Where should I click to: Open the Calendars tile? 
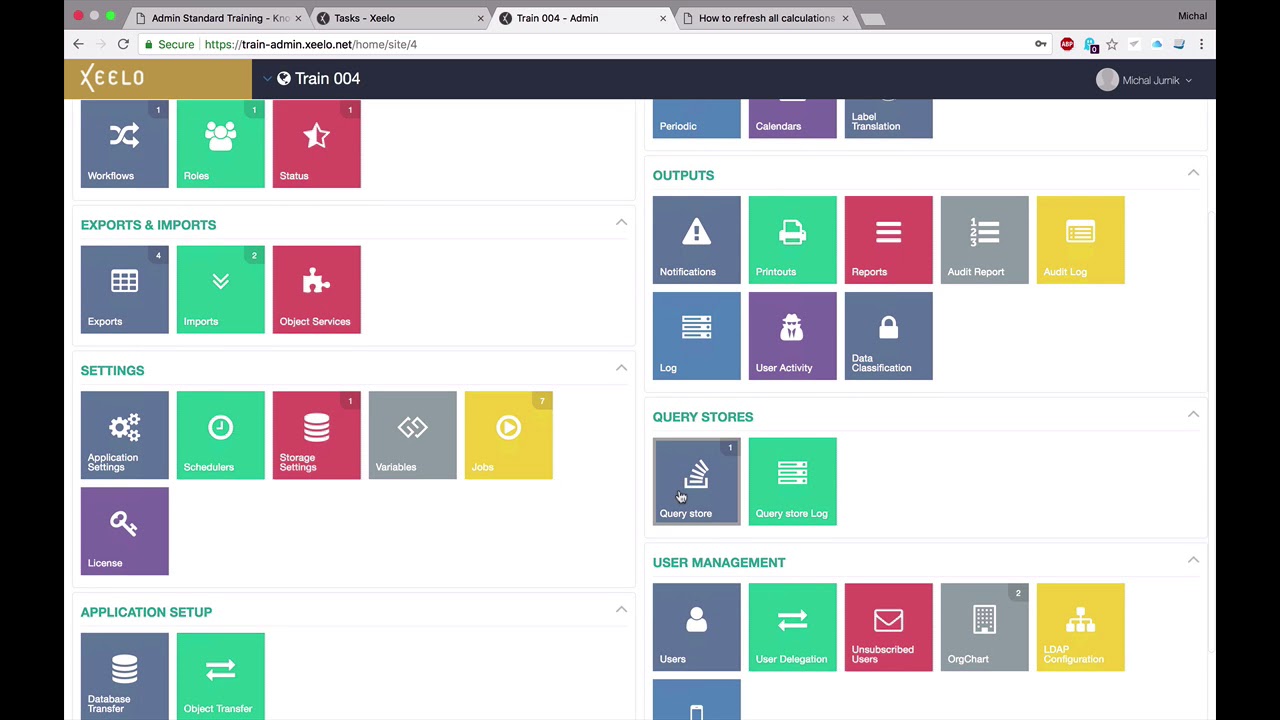pyautogui.click(x=792, y=119)
